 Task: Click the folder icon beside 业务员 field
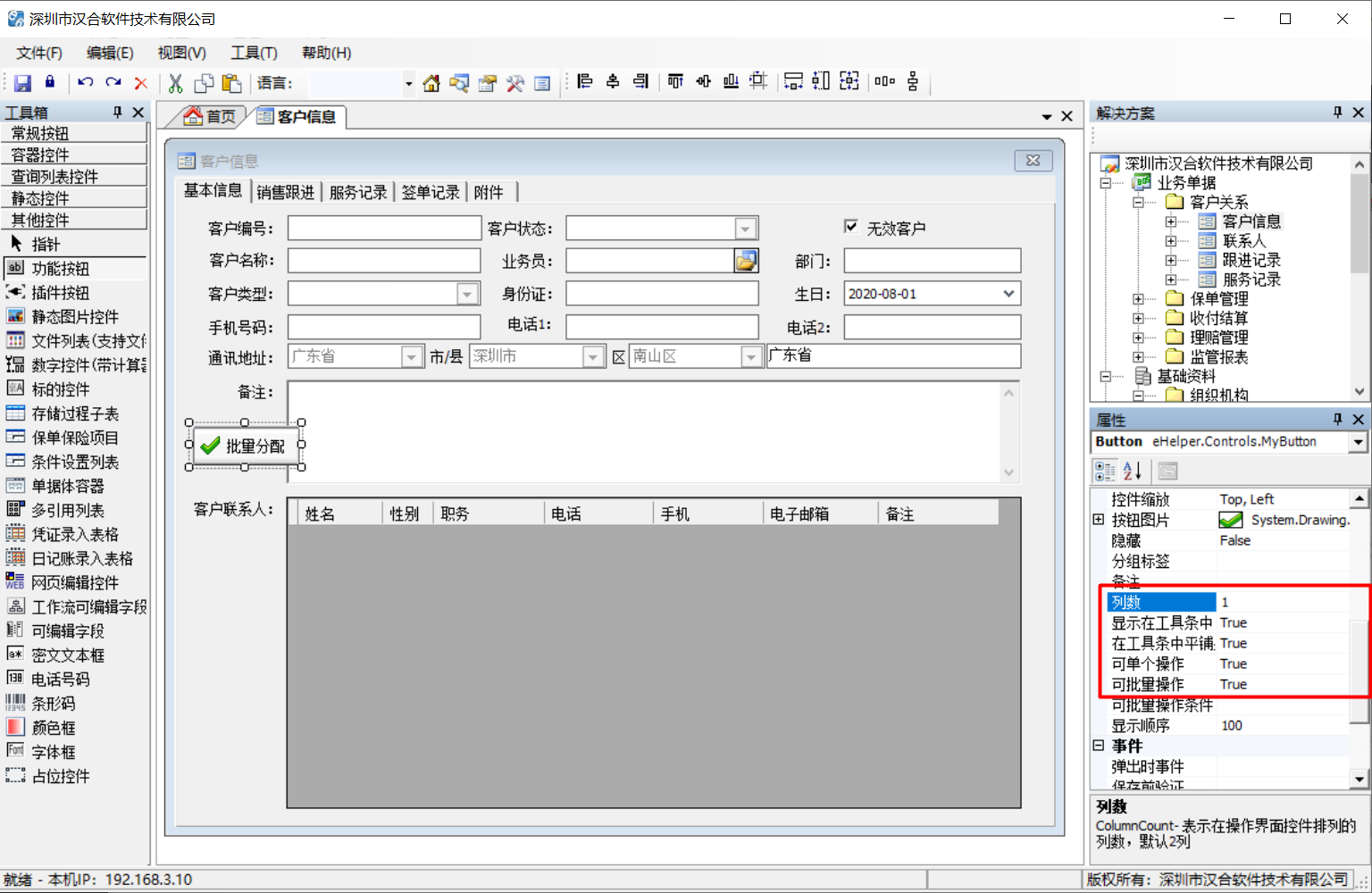(746, 261)
